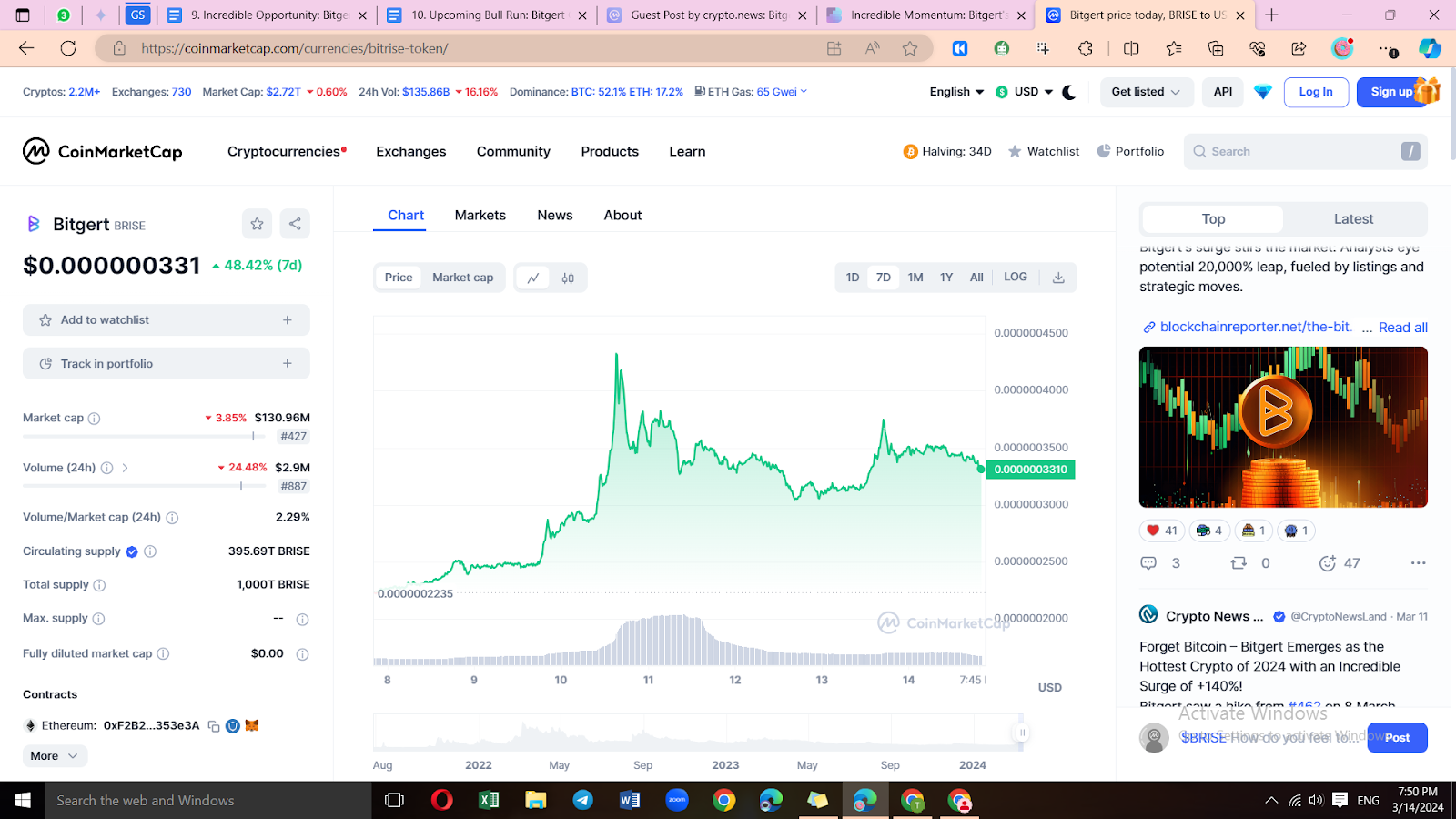
Task: Click Add to watchlist button
Action: (167, 320)
